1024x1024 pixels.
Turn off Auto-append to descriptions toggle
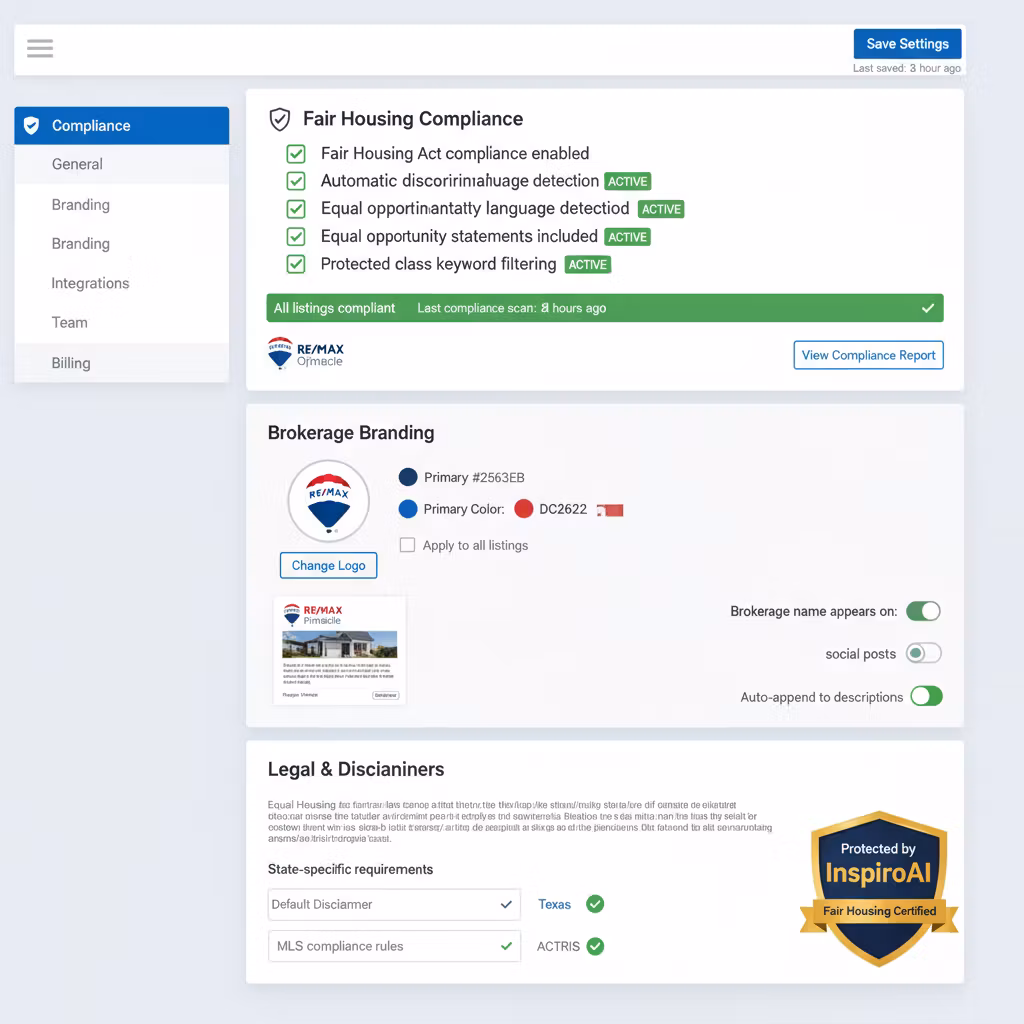click(926, 696)
